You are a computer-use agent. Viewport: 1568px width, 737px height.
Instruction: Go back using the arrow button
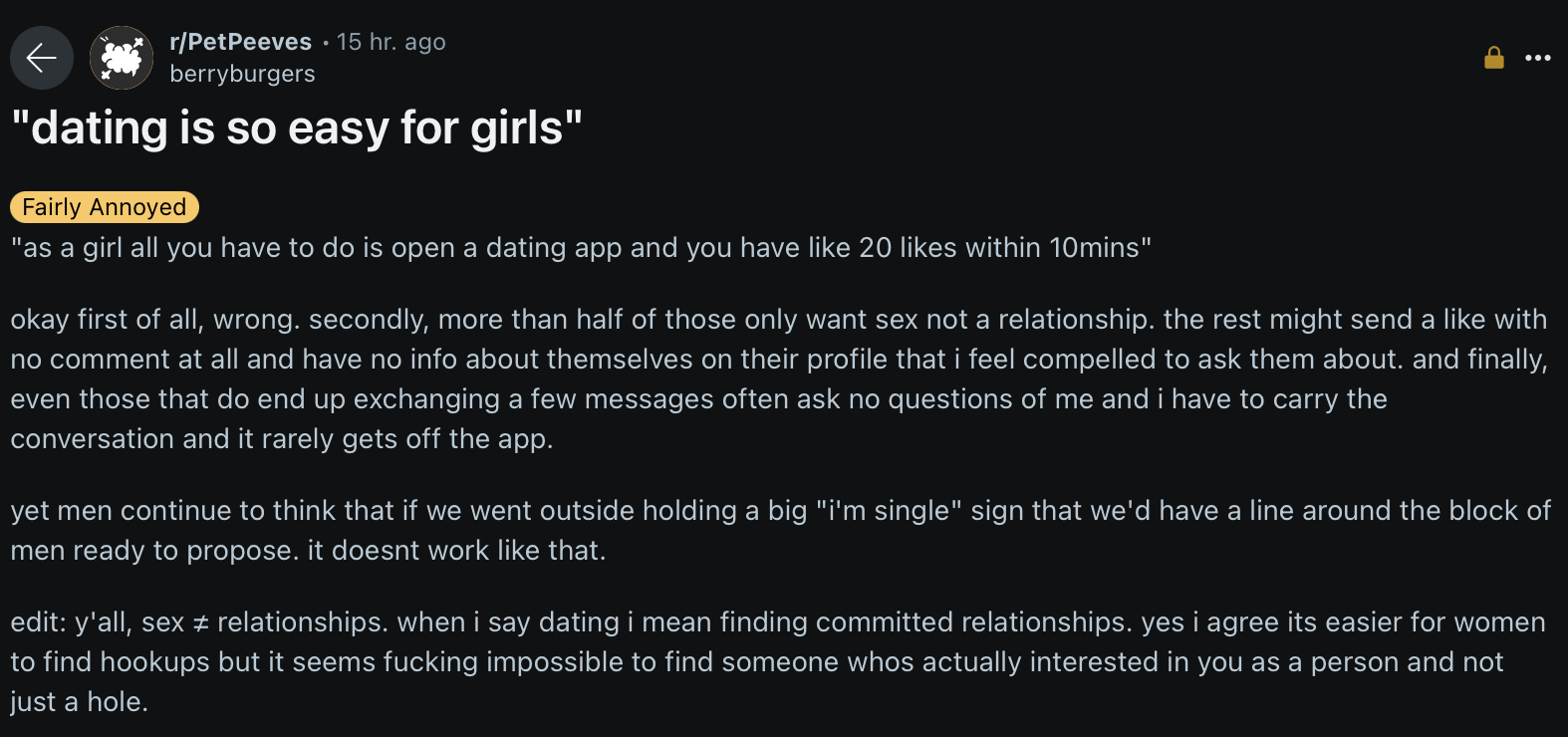coord(42,58)
